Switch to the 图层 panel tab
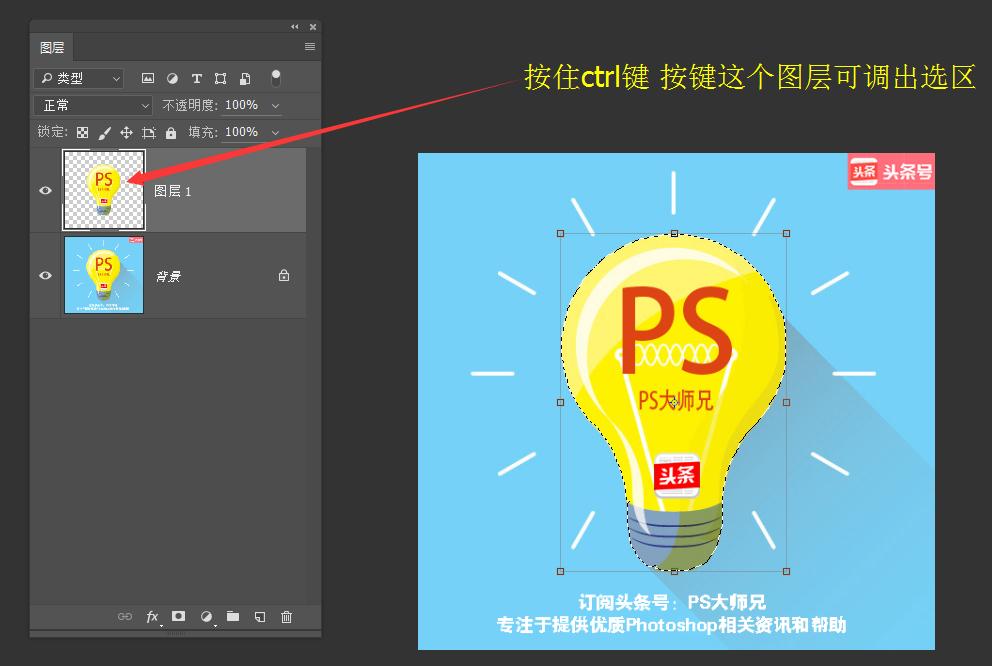 52,46
